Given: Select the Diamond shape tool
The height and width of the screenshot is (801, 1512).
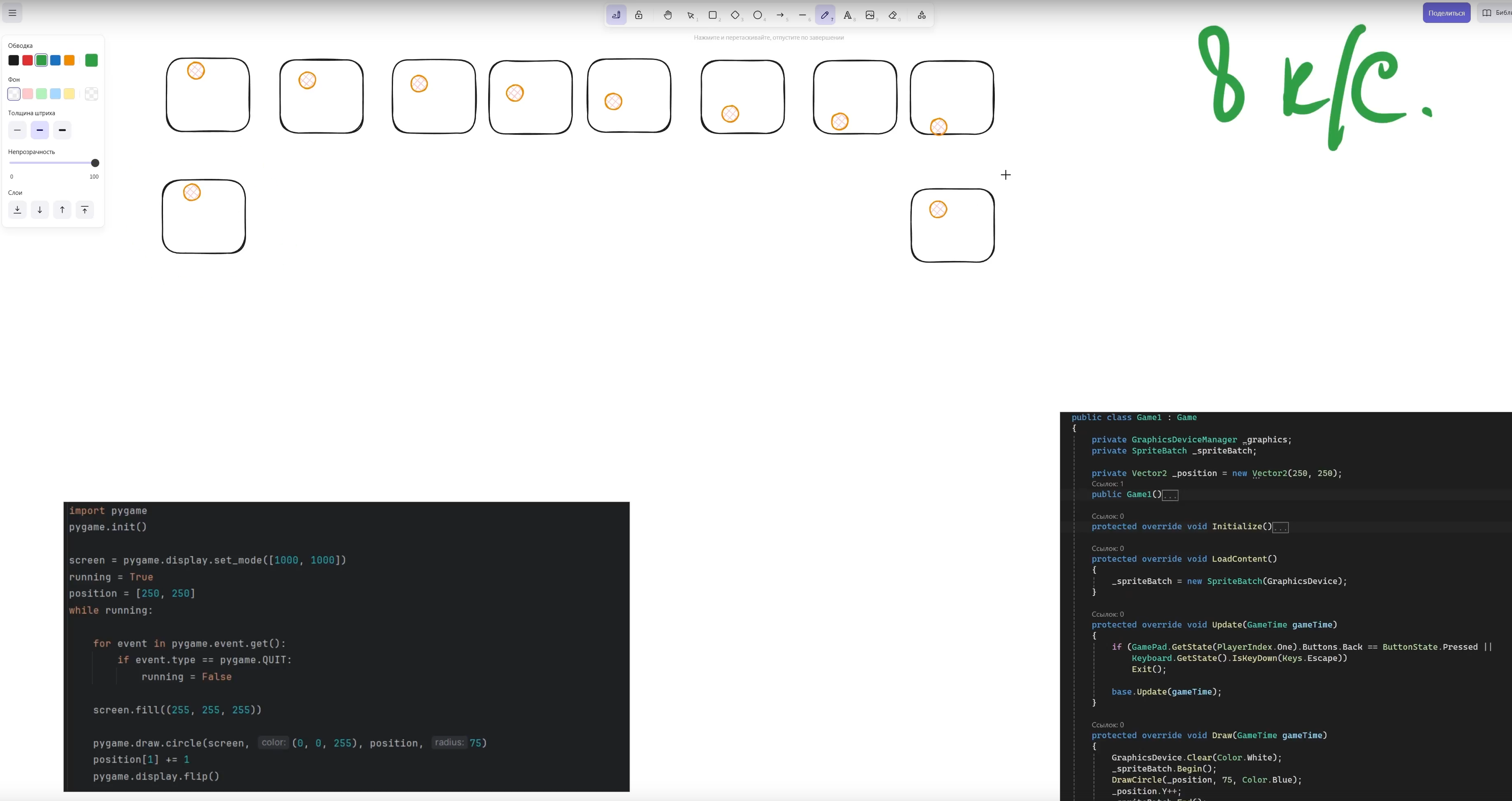Looking at the screenshot, I should (735, 15).
